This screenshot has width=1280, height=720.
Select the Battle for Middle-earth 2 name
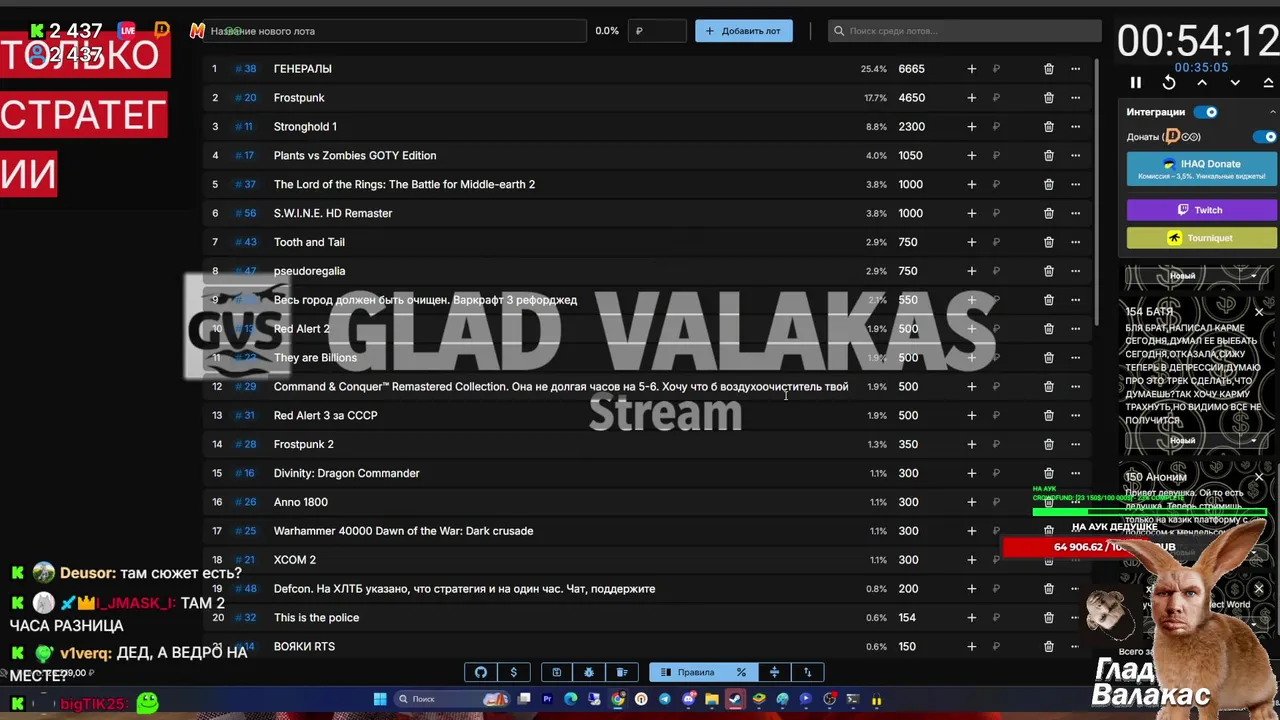(404, 185)
